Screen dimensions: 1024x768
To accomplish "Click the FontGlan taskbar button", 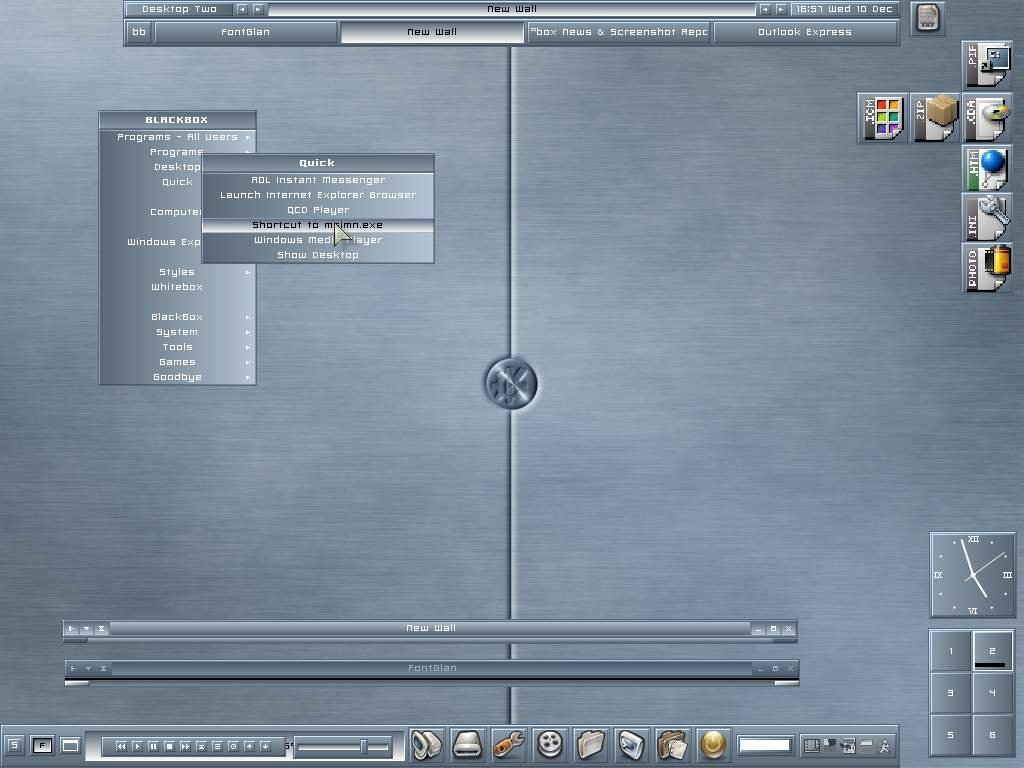I will 245,32.
